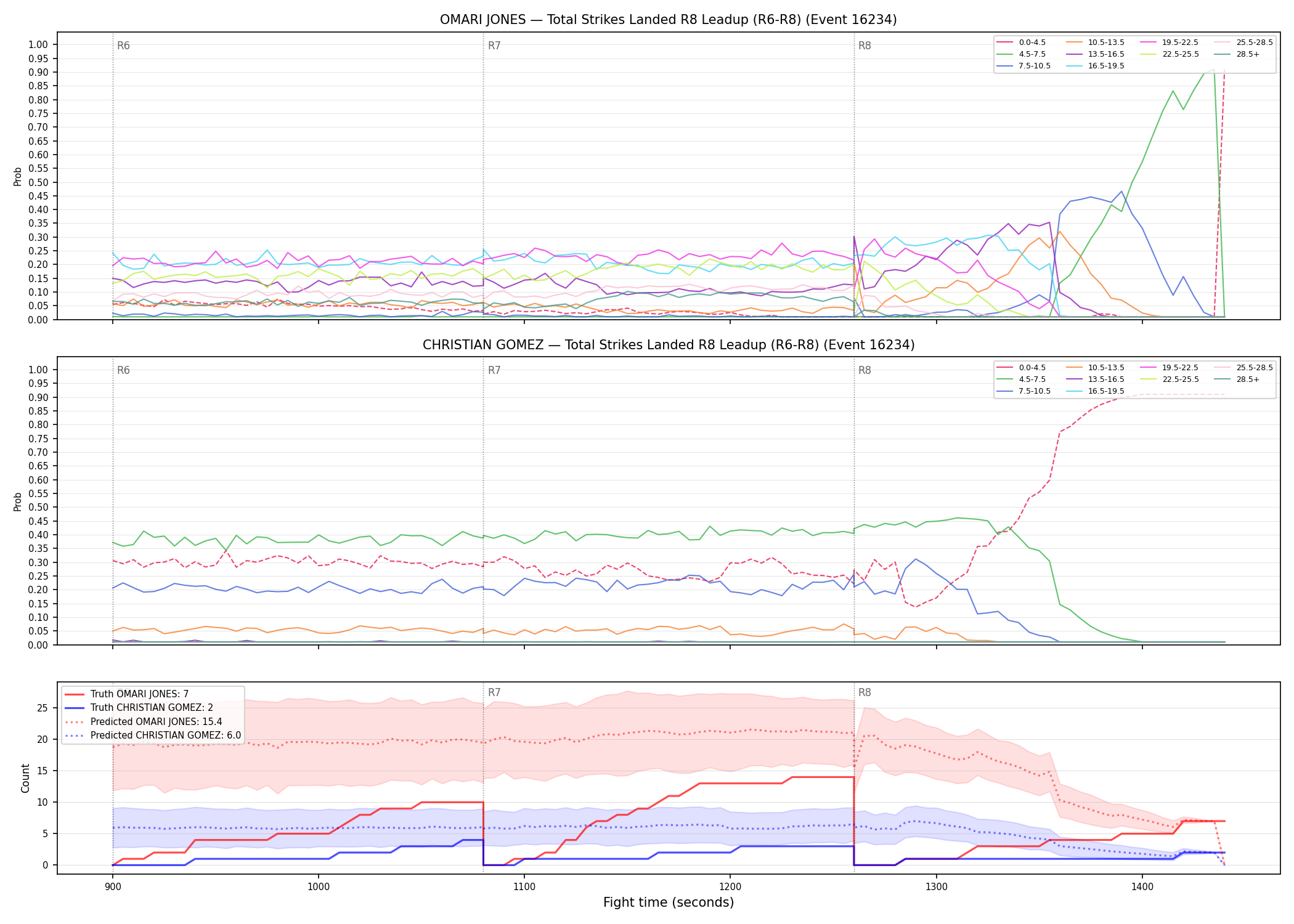Select 16.5-19.5 legend entry in Christian Gomez chart

(1096, 391)
